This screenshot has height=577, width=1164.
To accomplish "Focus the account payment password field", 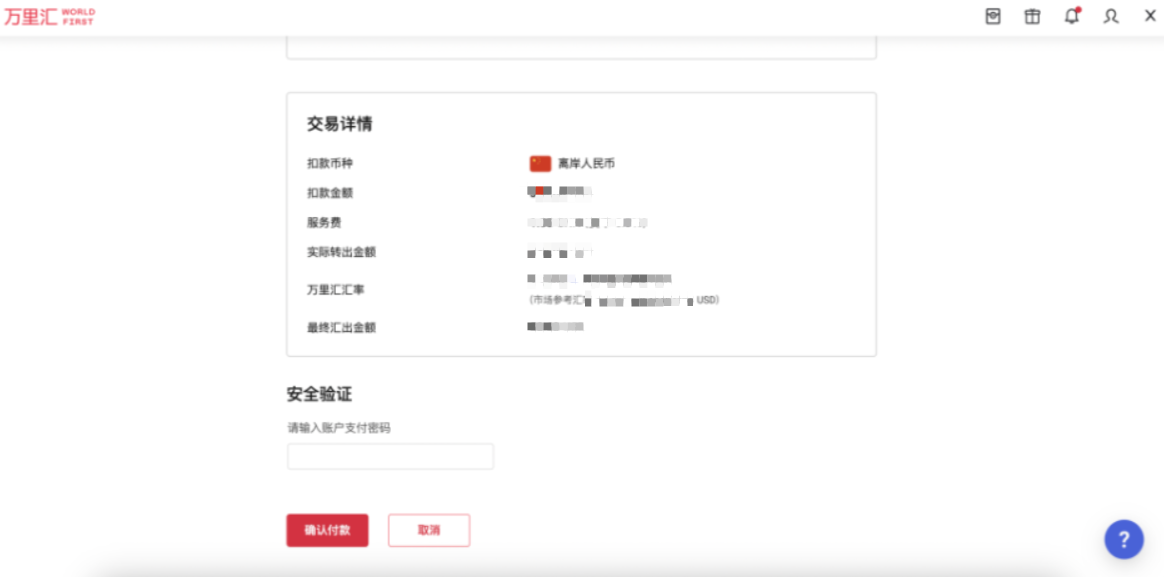I will [390, 456].
